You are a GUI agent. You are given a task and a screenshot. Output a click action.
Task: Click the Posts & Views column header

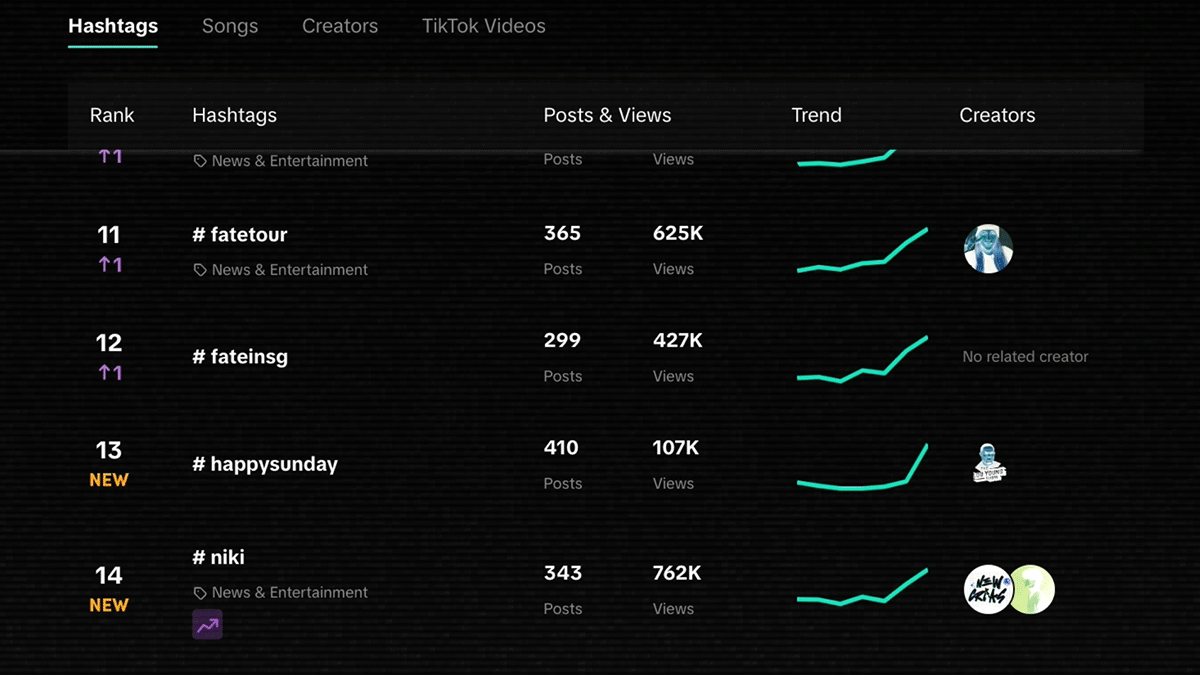(x=607, y=115)
